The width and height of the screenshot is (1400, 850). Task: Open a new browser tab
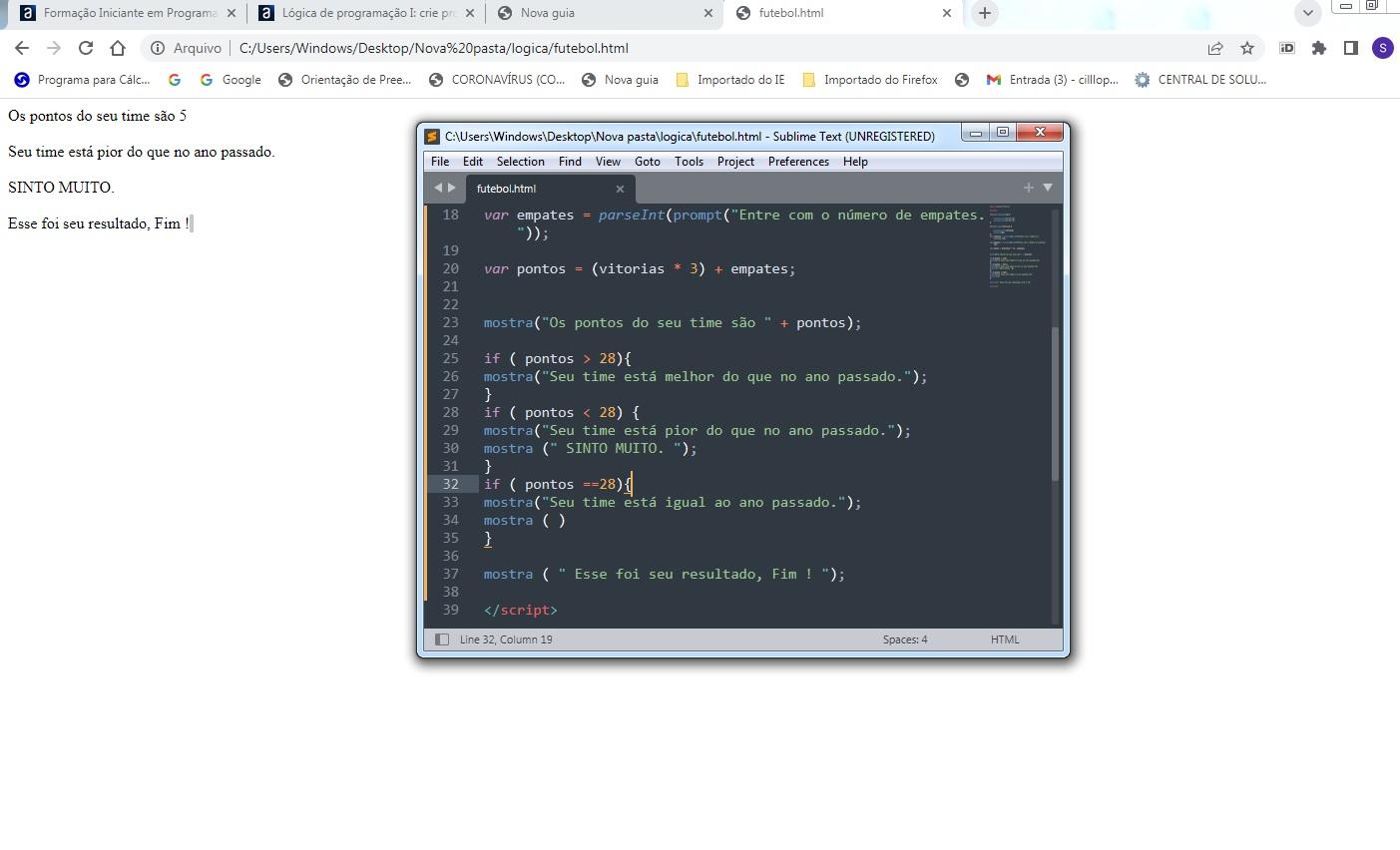(x=985, y=13)
